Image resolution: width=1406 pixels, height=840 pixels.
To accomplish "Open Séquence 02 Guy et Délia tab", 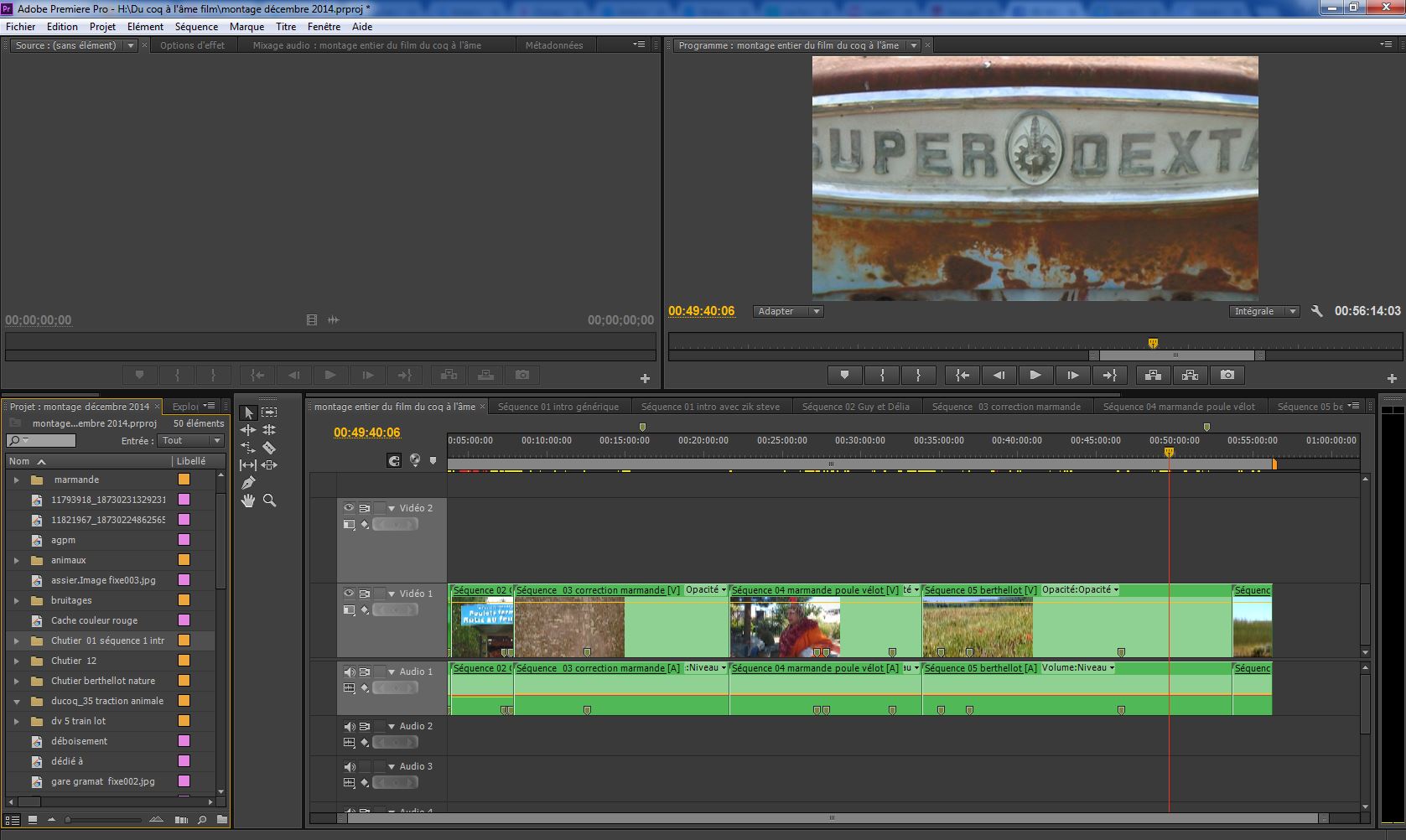I will tap(855, 407).
